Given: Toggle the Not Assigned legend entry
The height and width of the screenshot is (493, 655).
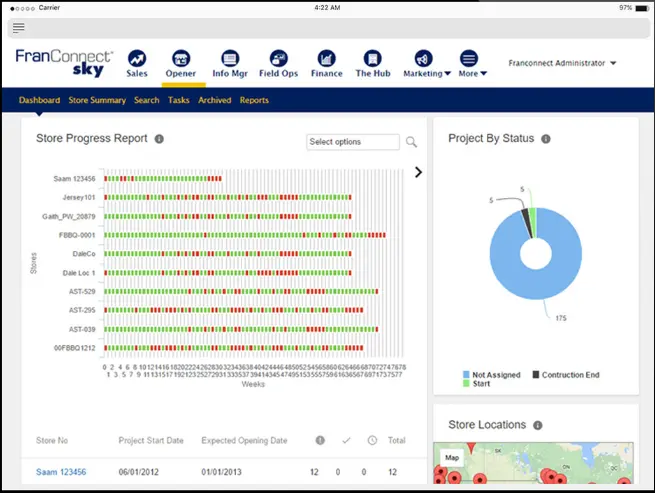Looking at the screenshot, I should (492, 375).
